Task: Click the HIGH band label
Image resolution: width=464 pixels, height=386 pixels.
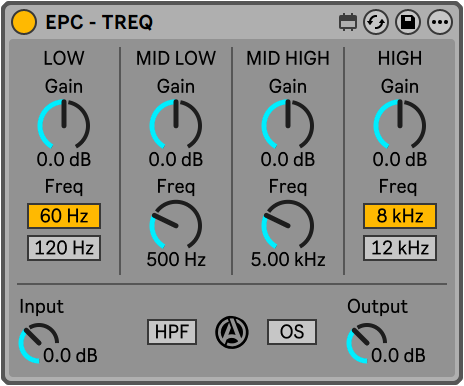Action: pyautogui.click(x=400, y=58)
